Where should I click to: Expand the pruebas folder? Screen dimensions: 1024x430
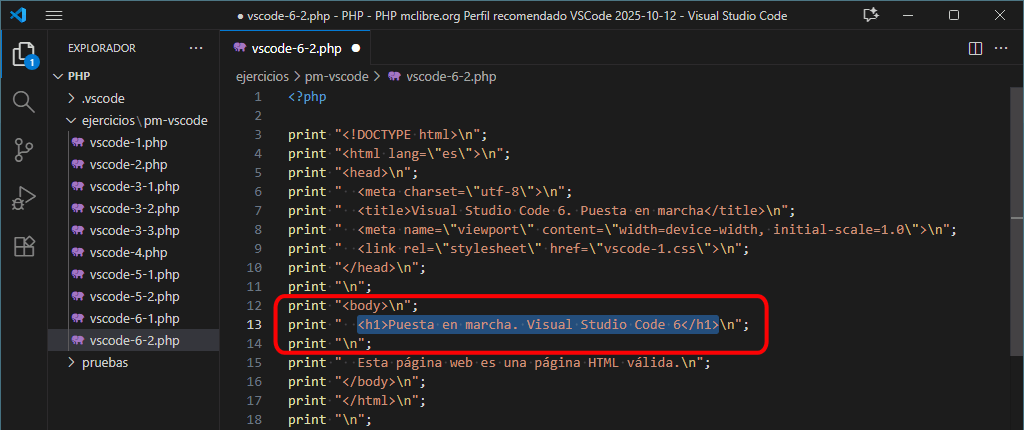(x=104, y=362)
